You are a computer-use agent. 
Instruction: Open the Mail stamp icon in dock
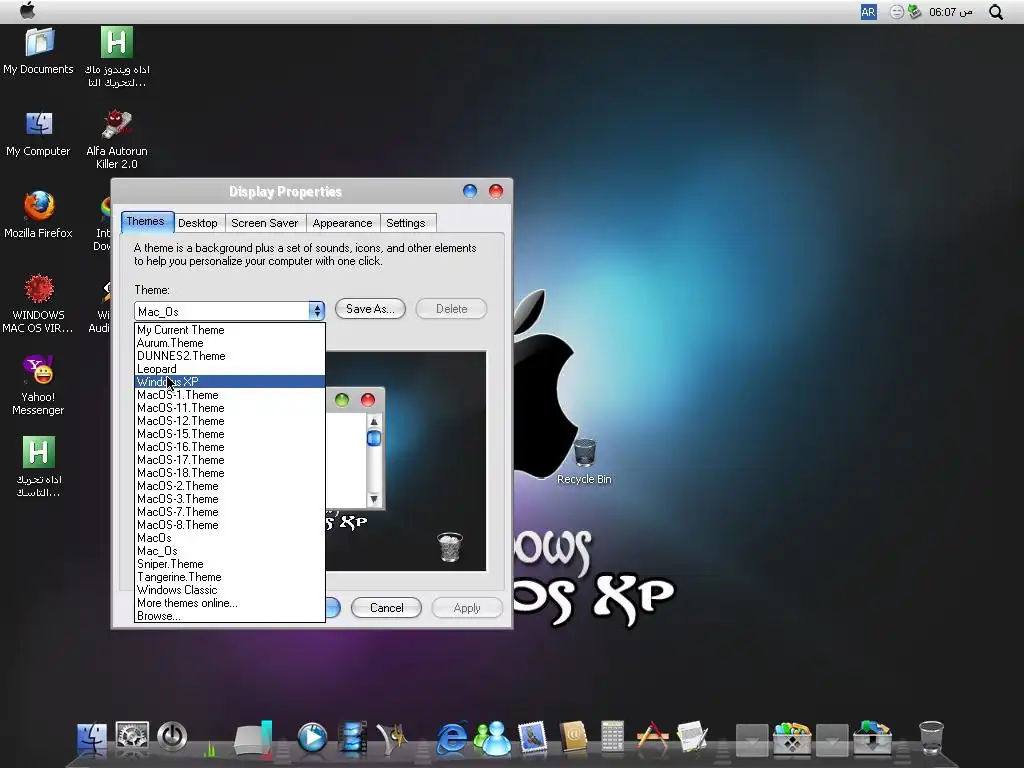[532, 739]
